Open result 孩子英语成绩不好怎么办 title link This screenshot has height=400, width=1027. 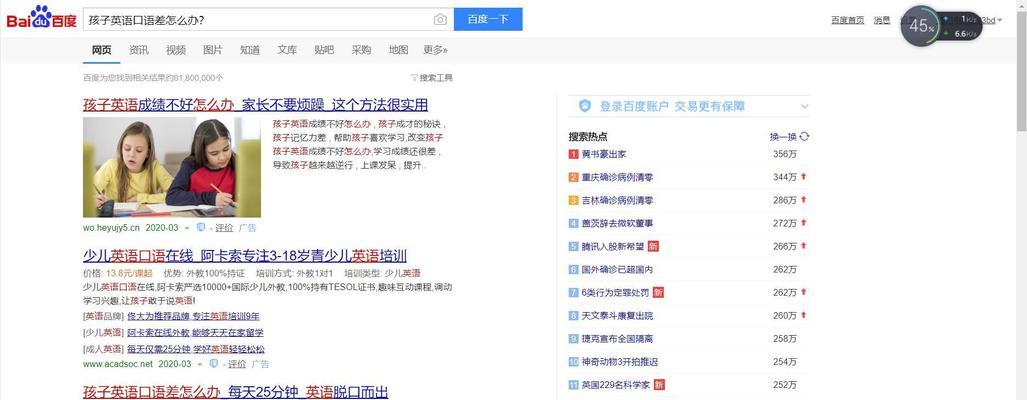coord(255,105)
